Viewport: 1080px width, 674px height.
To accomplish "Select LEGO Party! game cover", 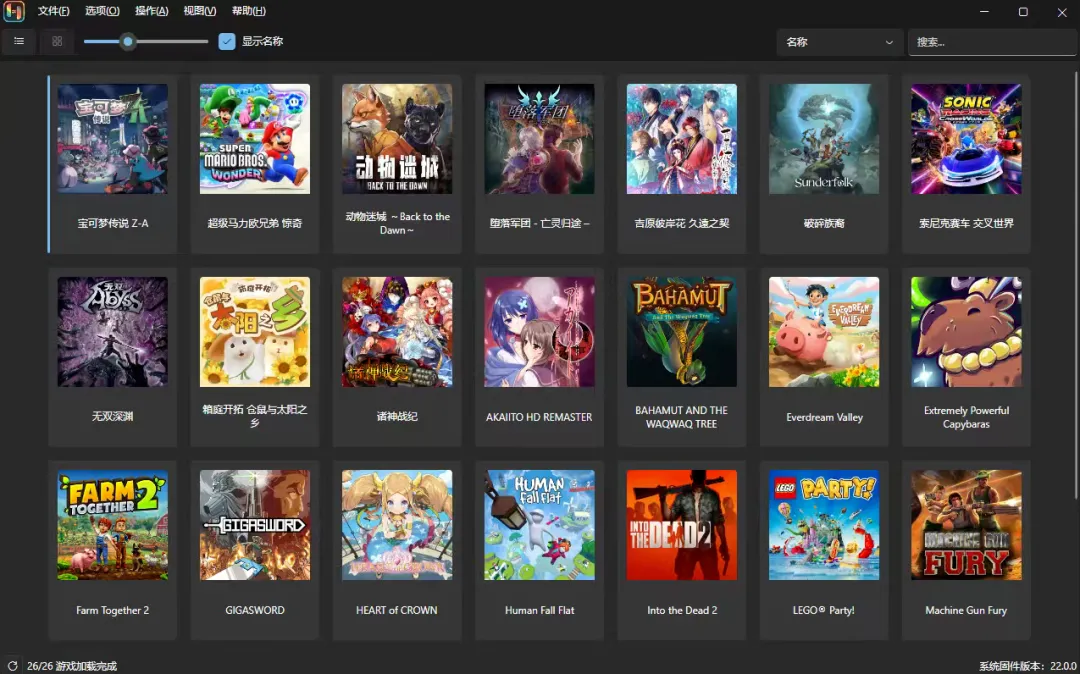I will (x=824, y=525).
